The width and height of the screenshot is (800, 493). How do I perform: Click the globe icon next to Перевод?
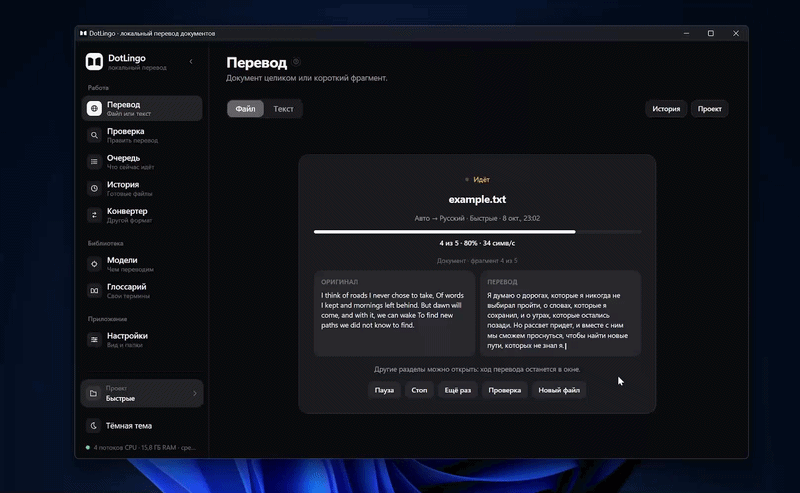tap(94, 108)
